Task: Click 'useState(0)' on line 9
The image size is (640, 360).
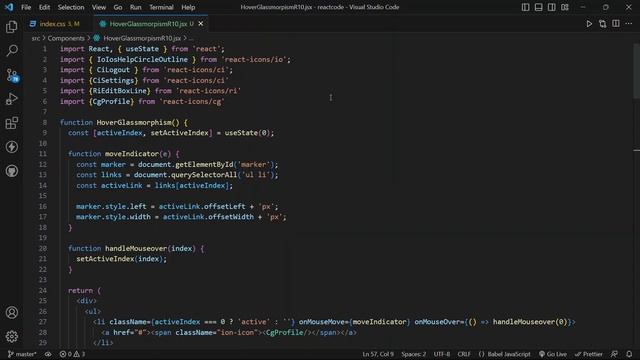Action: 247,133
